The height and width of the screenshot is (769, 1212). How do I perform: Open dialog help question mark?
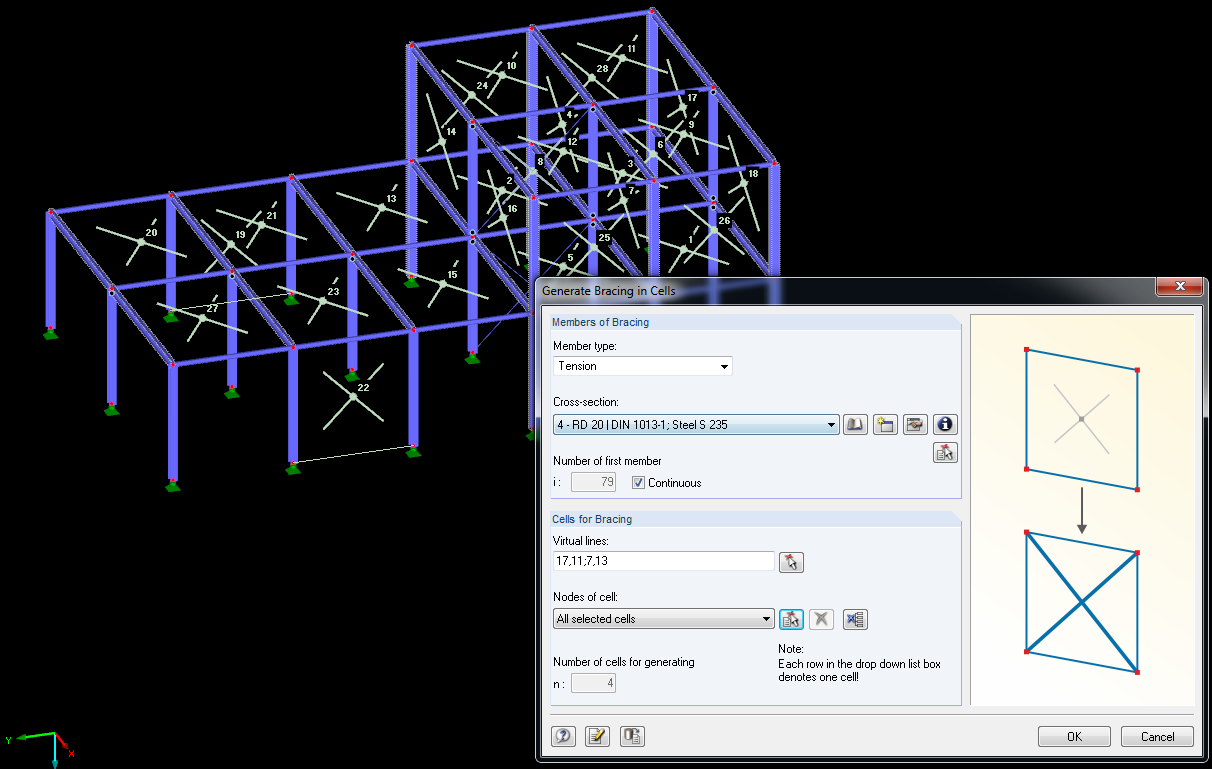tap(564, 737)
